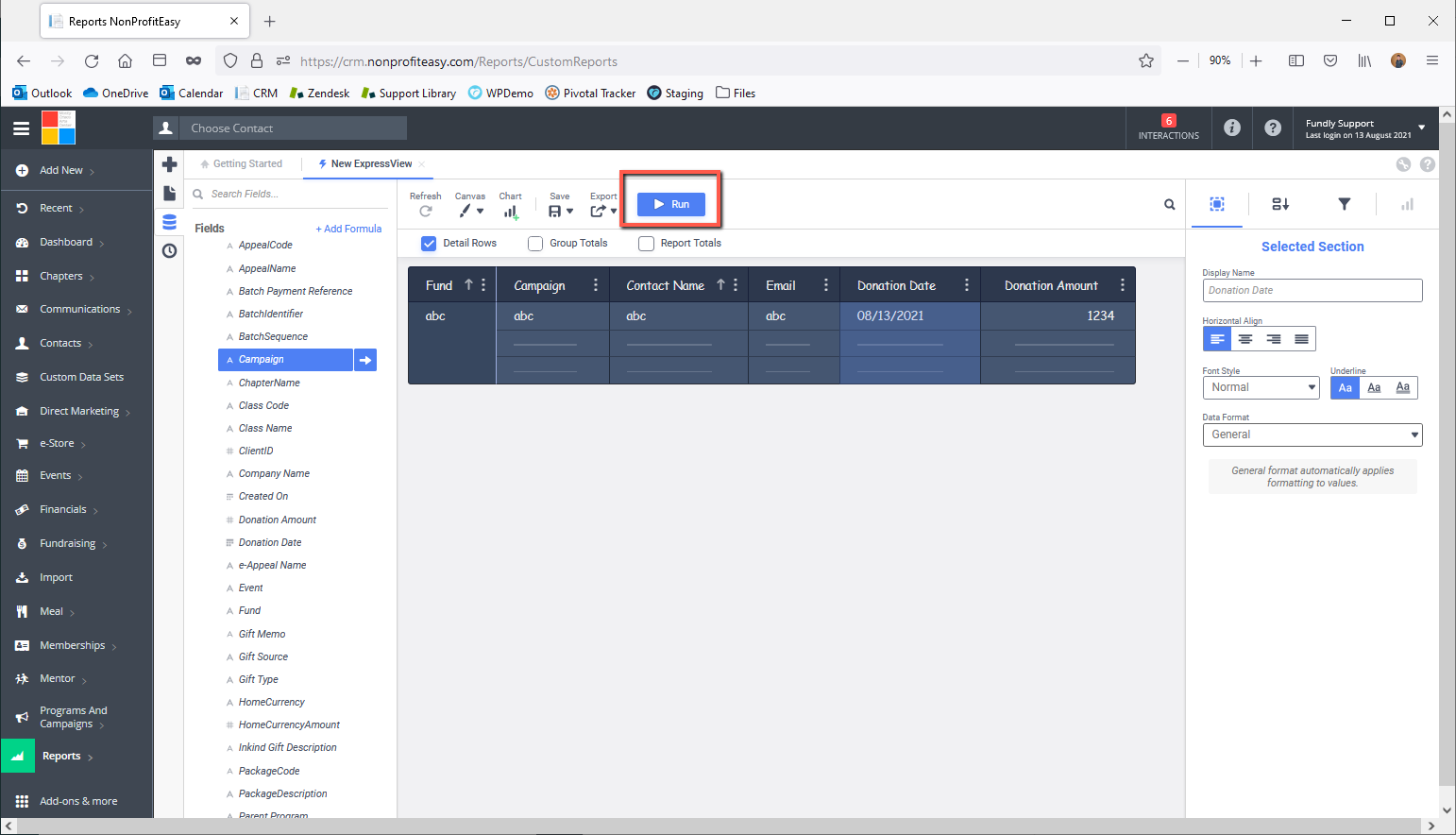This screenshot has width=1456, height=835.
Task: Open the Canvas styling tool
Action: (470, 212)
